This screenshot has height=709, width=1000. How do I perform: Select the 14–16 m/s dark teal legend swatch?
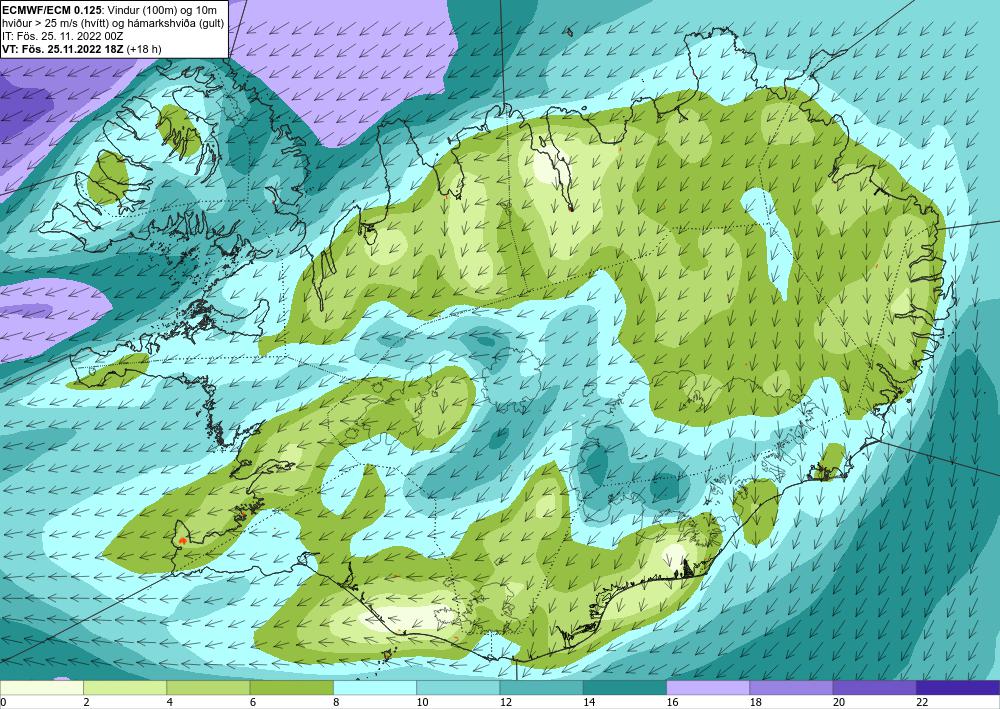[625, 688]
